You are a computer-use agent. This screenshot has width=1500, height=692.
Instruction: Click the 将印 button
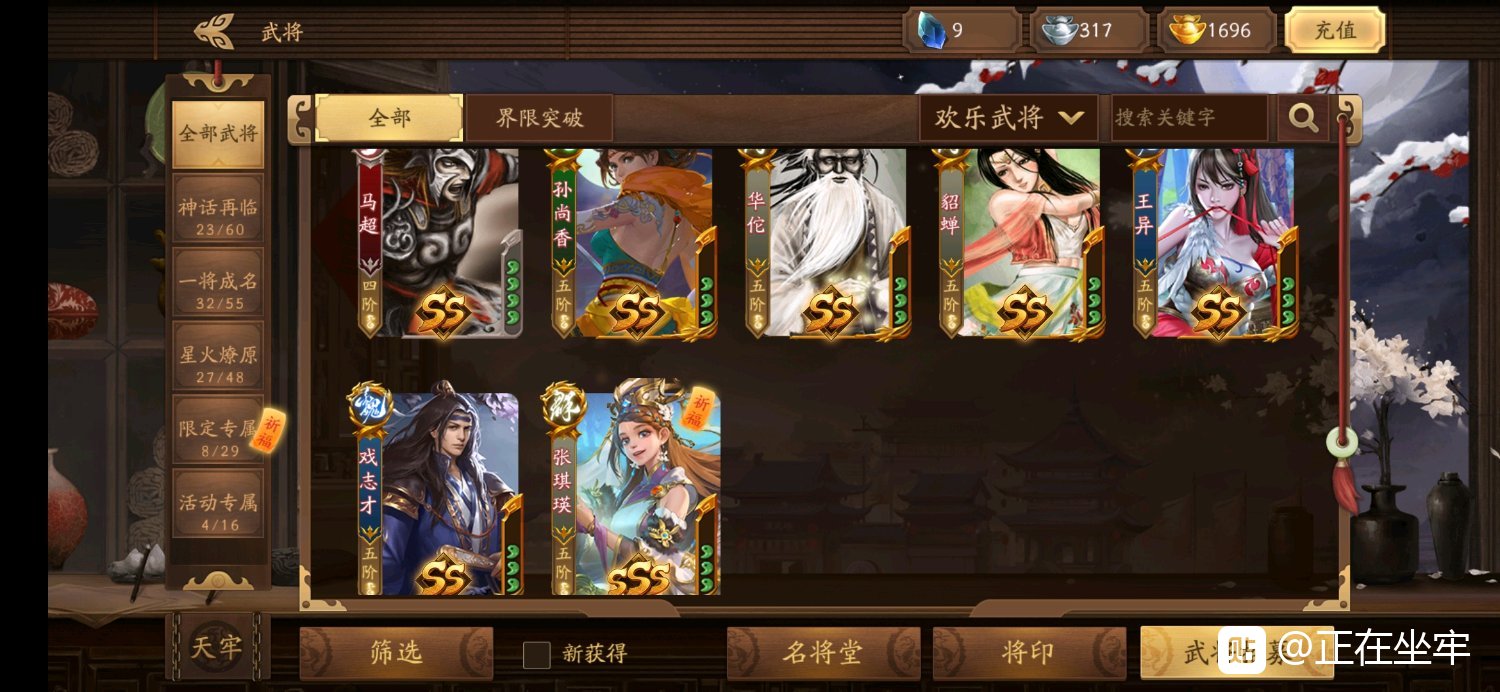click(x=1029, y=653)
